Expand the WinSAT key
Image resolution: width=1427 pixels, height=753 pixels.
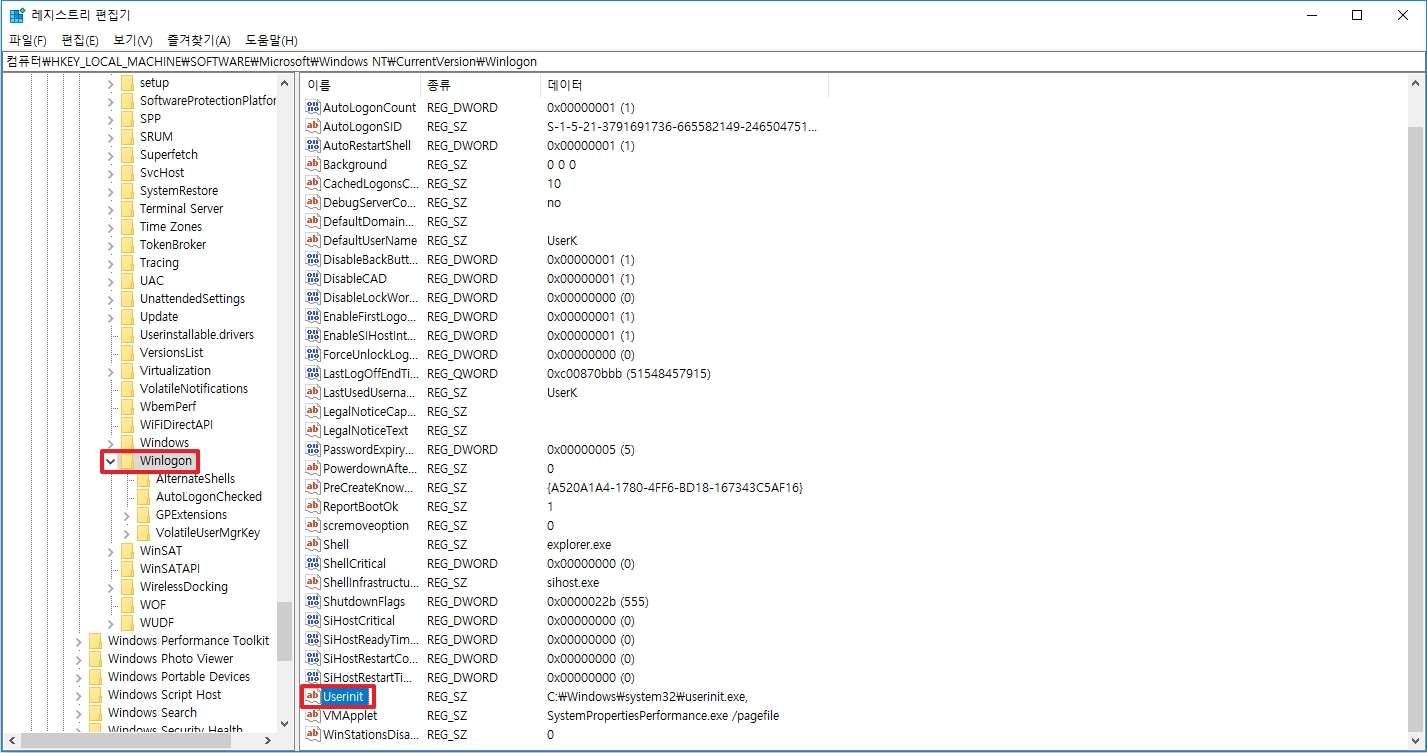110,551
